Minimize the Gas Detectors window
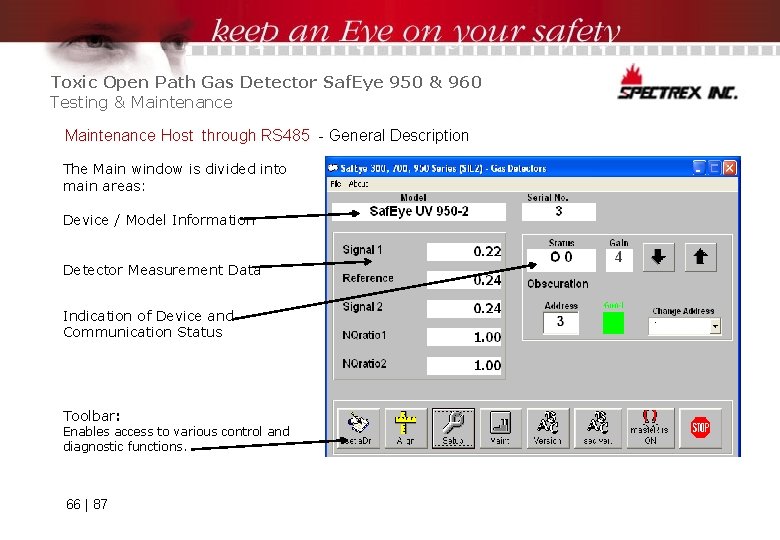 [699, 168]
